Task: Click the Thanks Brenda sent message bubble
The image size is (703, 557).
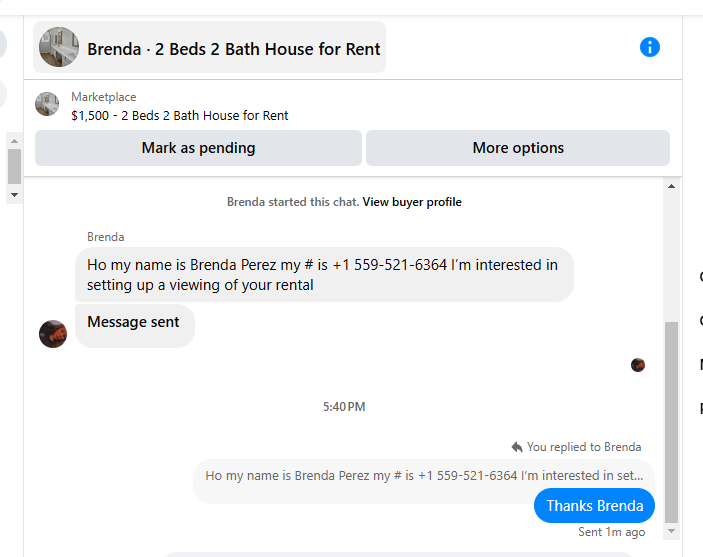Action: (x=594, y=506)
